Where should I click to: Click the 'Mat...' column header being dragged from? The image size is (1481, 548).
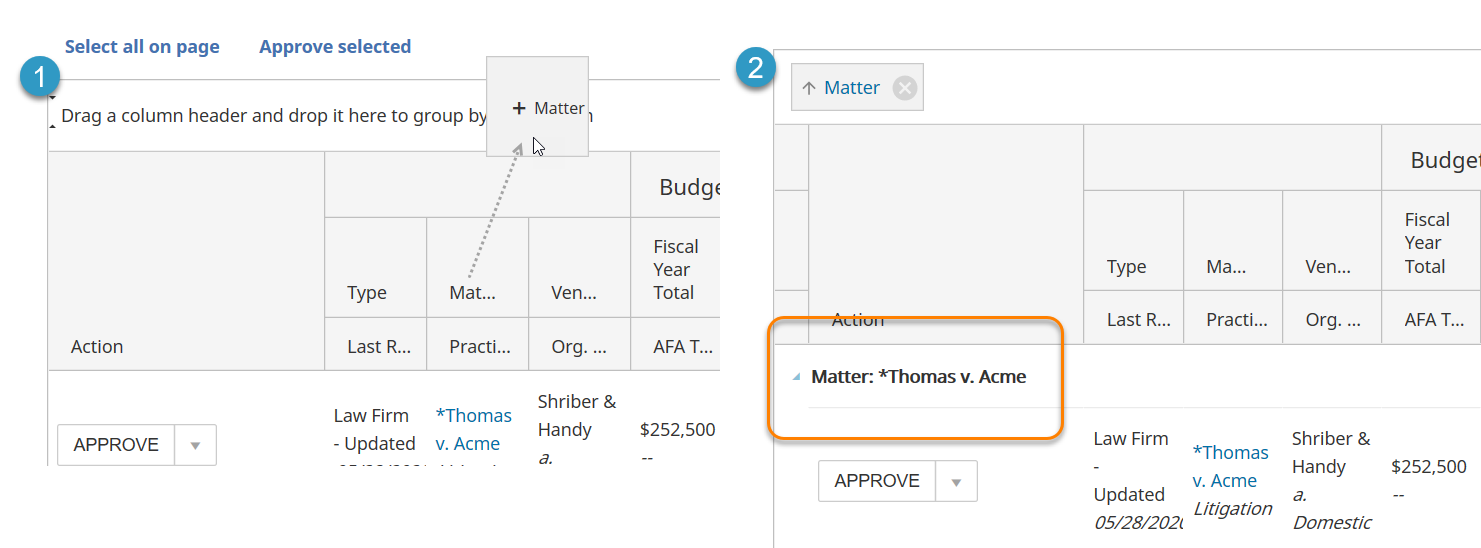[473, 293]
